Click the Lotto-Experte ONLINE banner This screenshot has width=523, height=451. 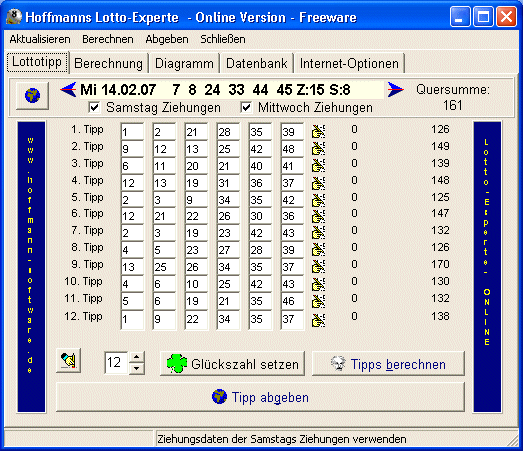pos(487,267)
